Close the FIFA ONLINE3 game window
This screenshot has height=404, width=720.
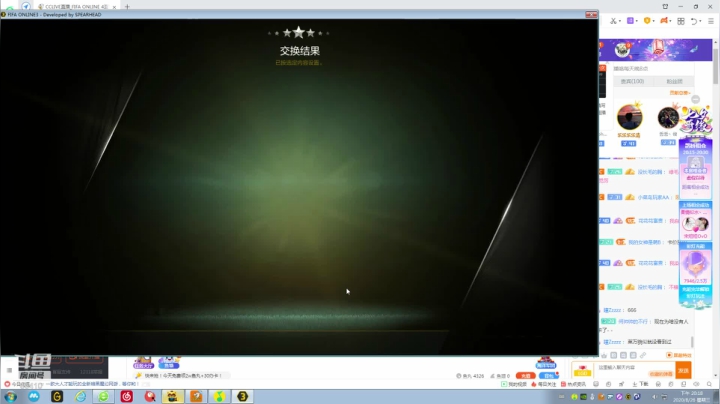point(591,15)
